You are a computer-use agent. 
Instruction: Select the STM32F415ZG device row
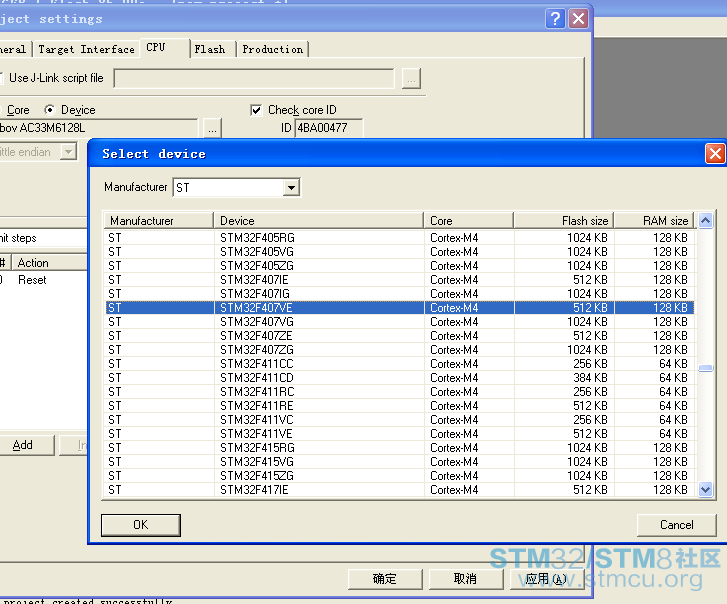[400, 476]
